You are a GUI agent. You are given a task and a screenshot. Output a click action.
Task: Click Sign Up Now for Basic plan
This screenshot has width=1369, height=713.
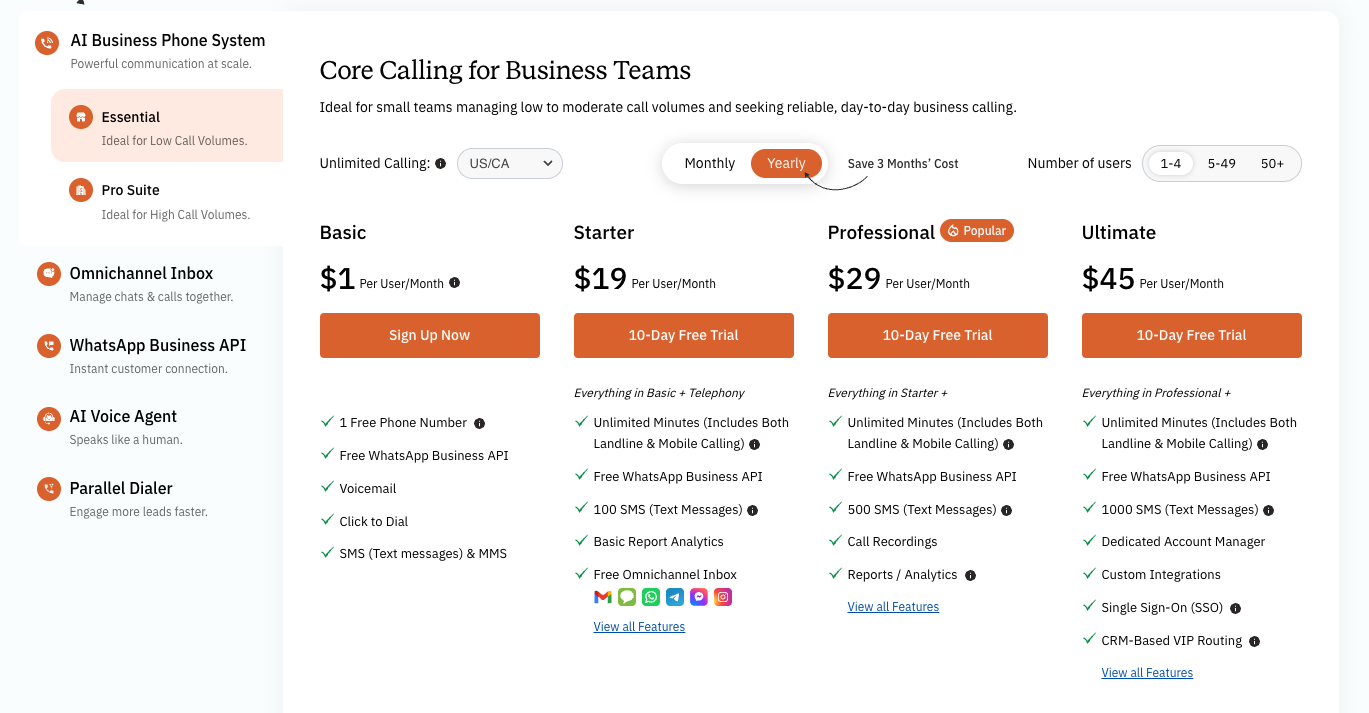[429, 336]
